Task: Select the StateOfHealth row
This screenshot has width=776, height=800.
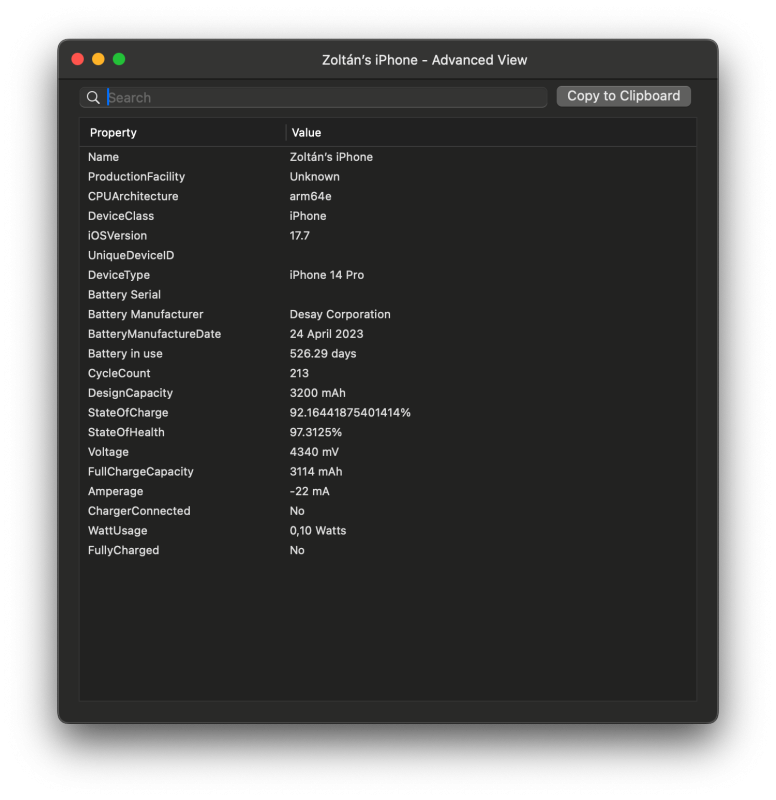Action: click(x=388, y=432)
